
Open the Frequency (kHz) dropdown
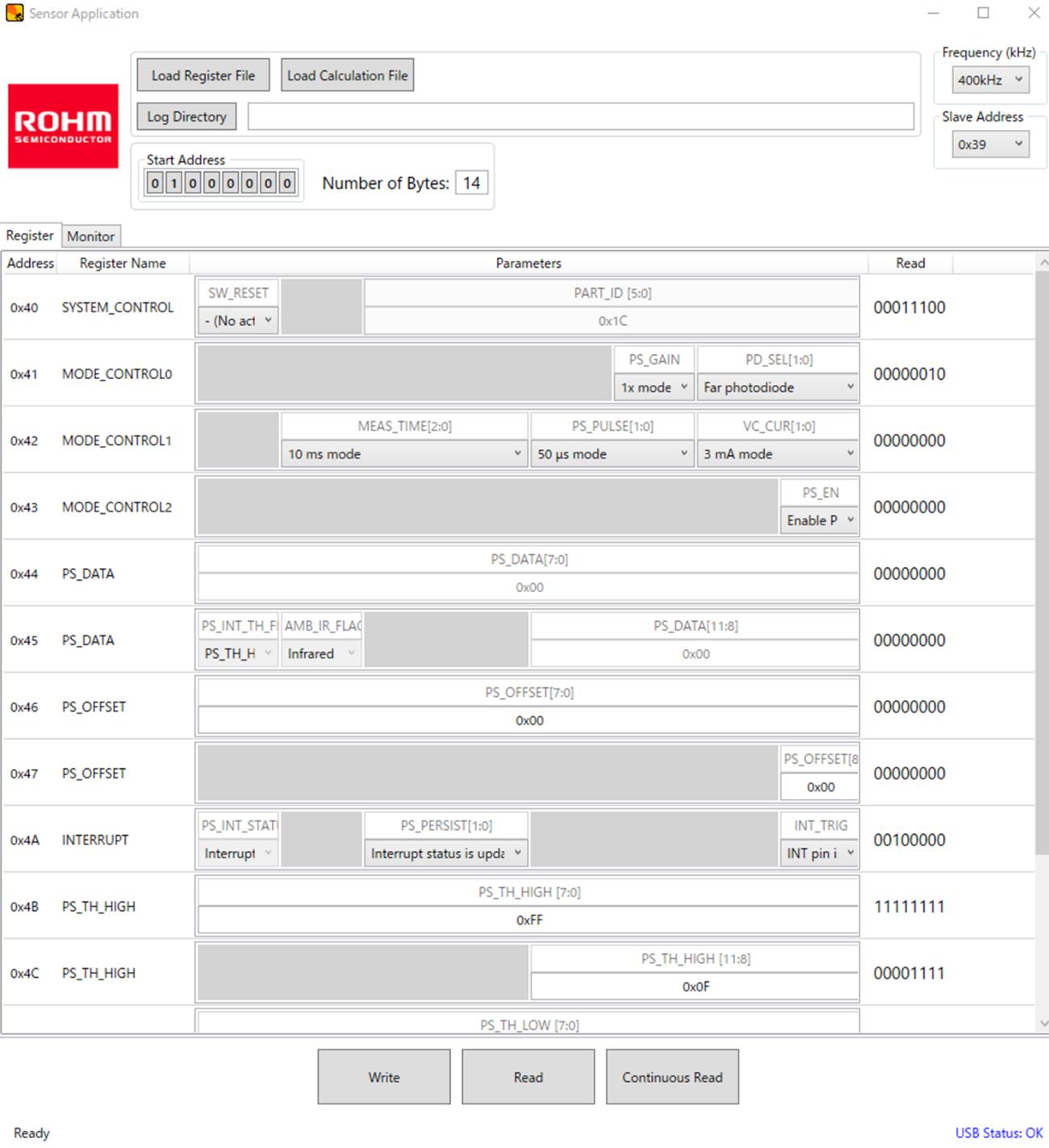click(989, 80)
